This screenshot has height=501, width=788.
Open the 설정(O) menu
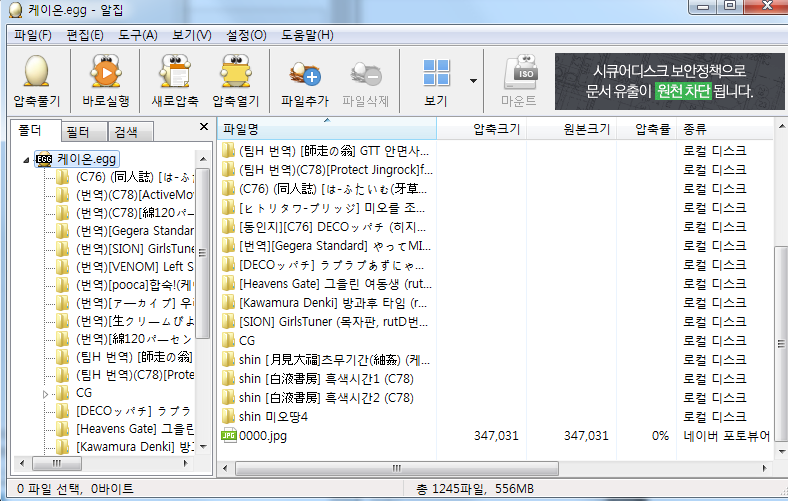click(246, 35)
